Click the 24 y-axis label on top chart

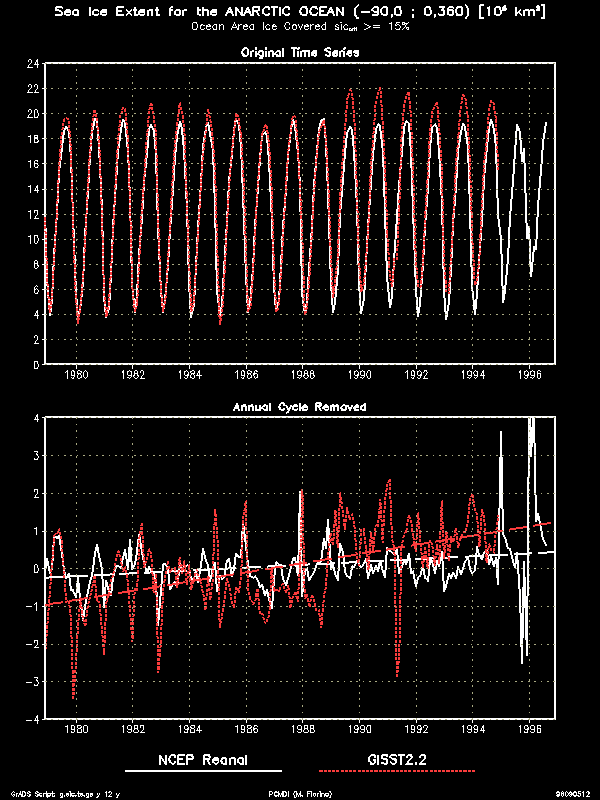[x=33, y=64]
